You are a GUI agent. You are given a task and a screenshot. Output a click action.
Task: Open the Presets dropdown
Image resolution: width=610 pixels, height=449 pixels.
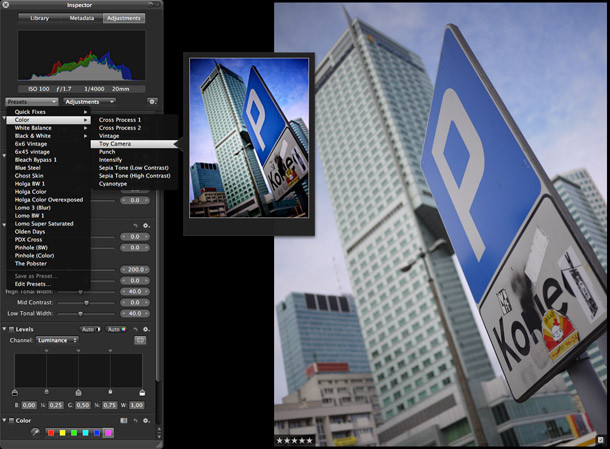(x=32, y=102)
